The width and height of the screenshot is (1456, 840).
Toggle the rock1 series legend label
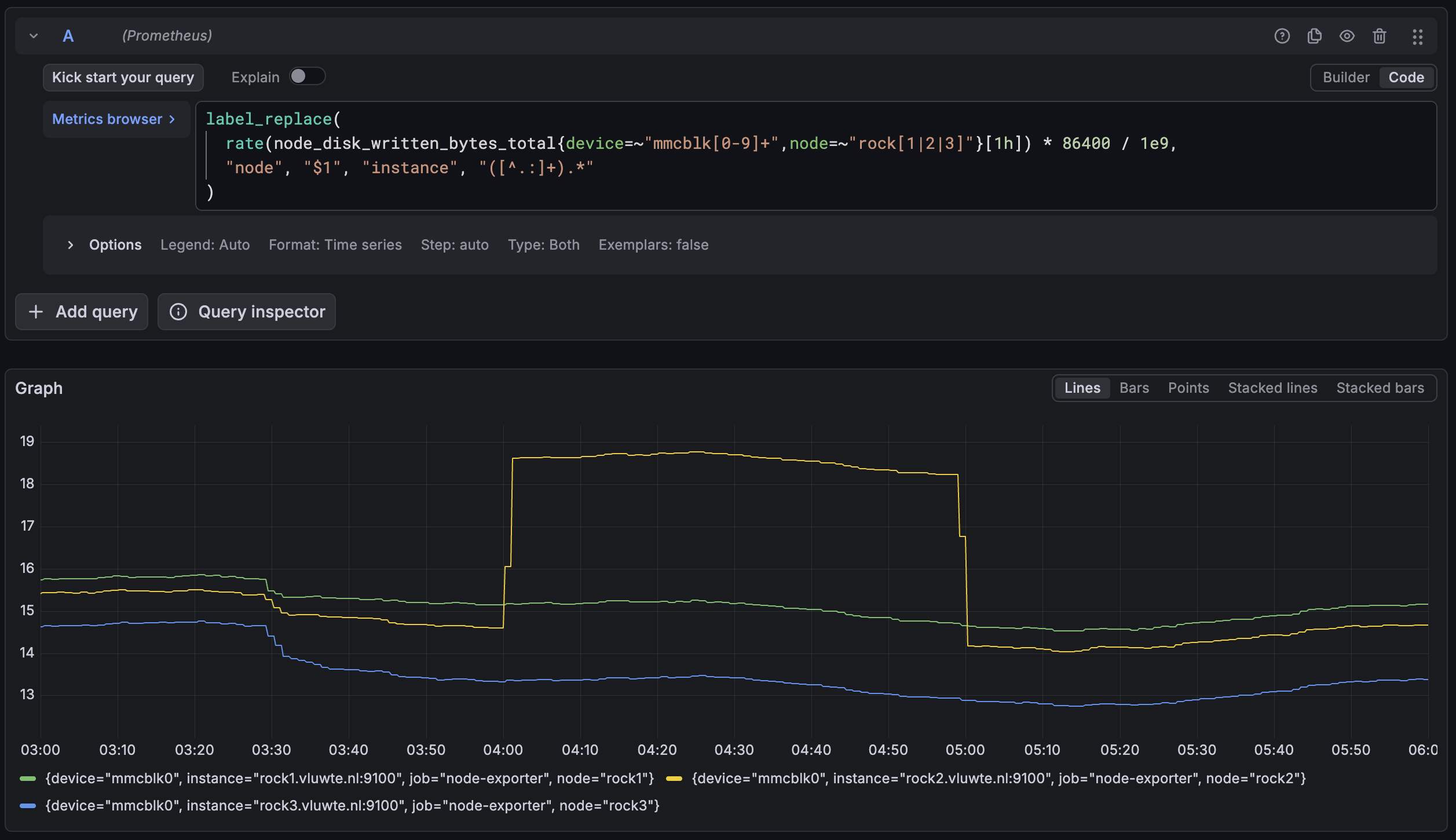pyautogui.click(x=350, y=779)
